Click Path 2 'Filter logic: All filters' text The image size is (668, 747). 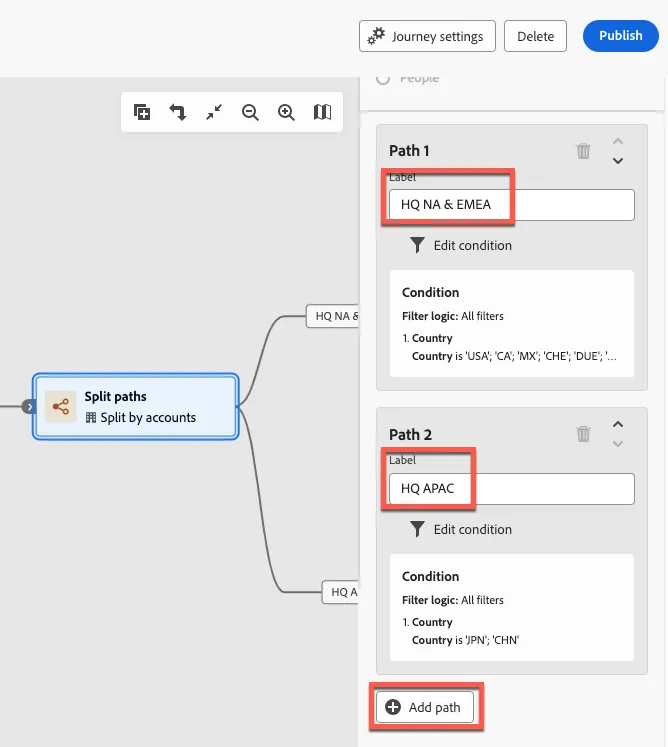[x=453, y=600]
